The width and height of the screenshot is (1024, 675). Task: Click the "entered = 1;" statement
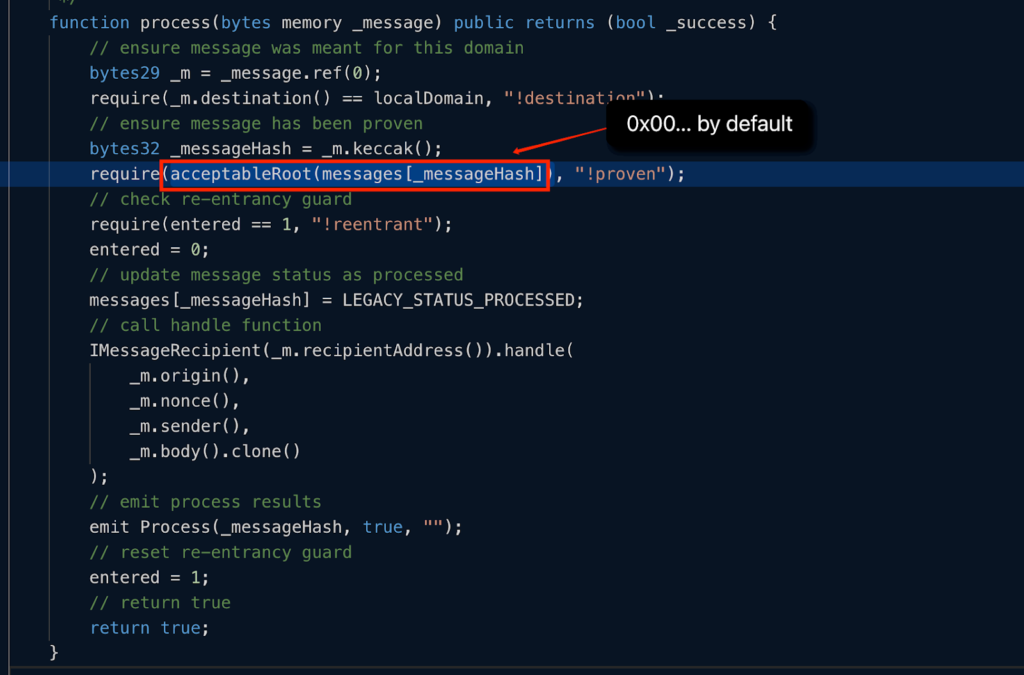click(x=149, y=577)
